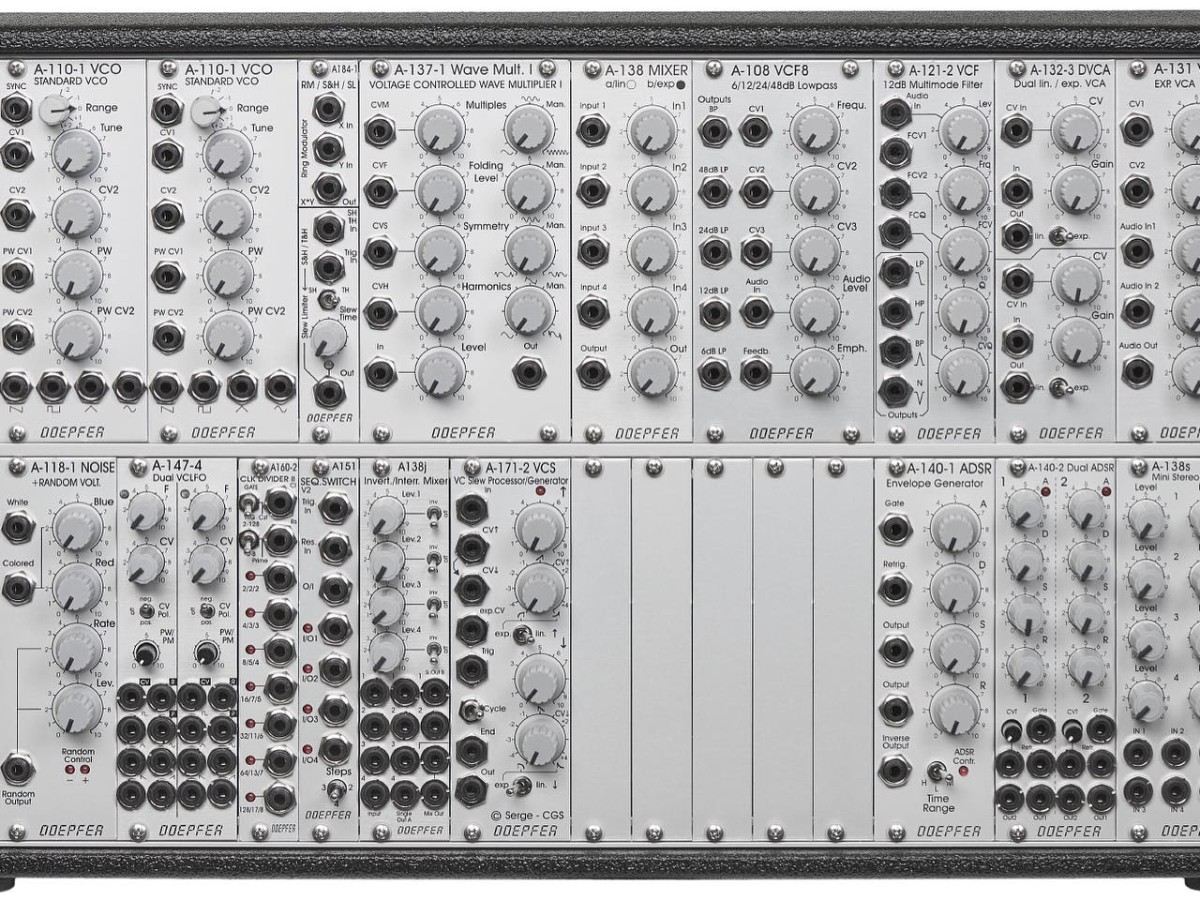Click the Emph. knob on A-108 VCF8

click(815, 372)
